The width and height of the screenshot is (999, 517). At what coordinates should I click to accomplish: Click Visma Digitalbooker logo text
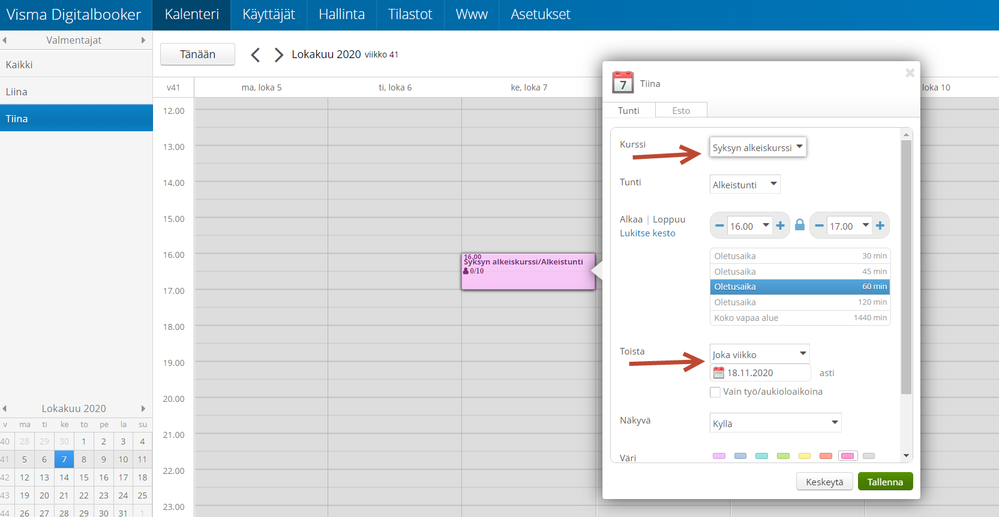[x=73, y=15]
